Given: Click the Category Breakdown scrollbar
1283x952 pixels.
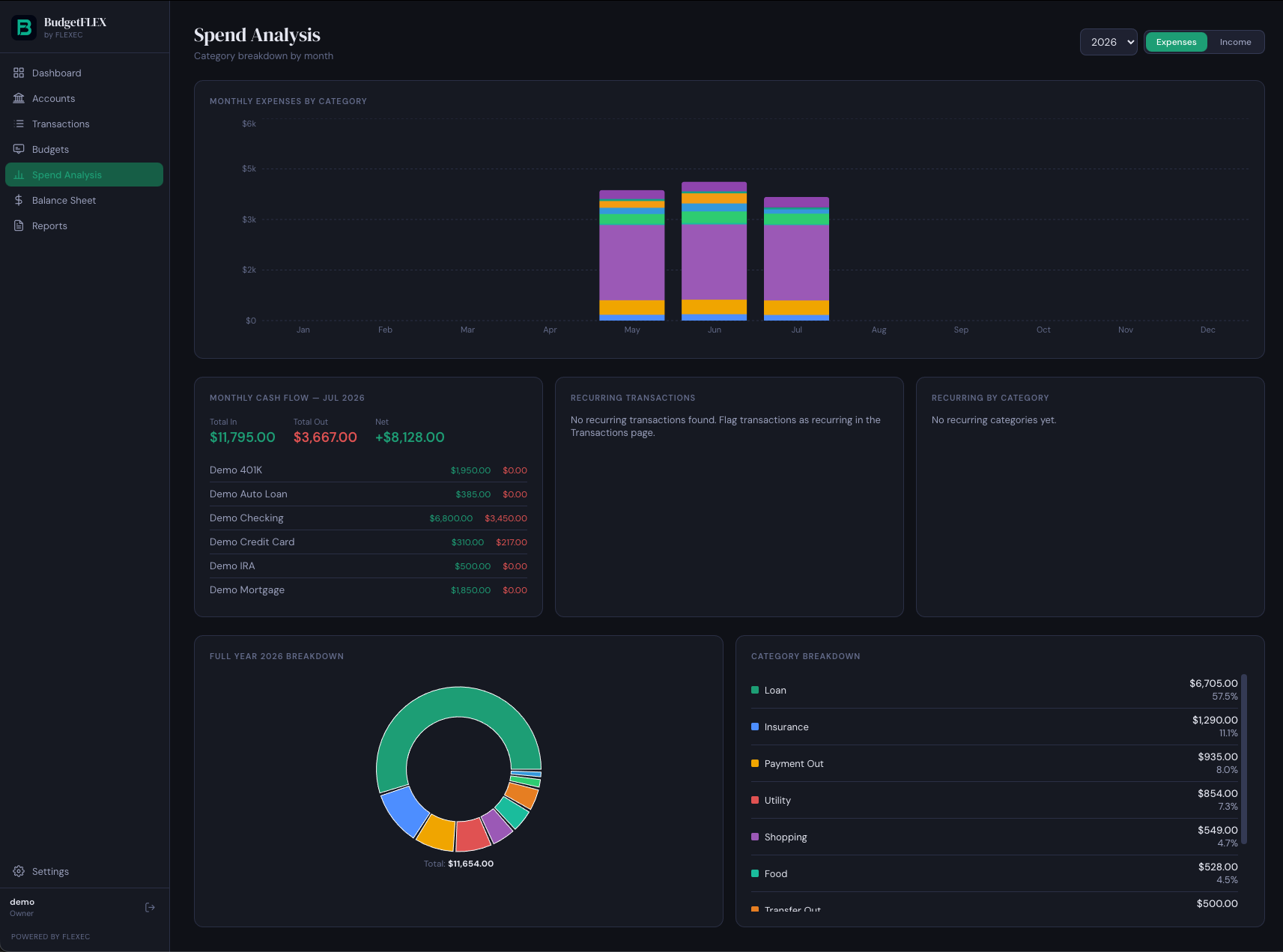Looking at the screenshot, I should pyautogui.click(x=1244, y=760).
